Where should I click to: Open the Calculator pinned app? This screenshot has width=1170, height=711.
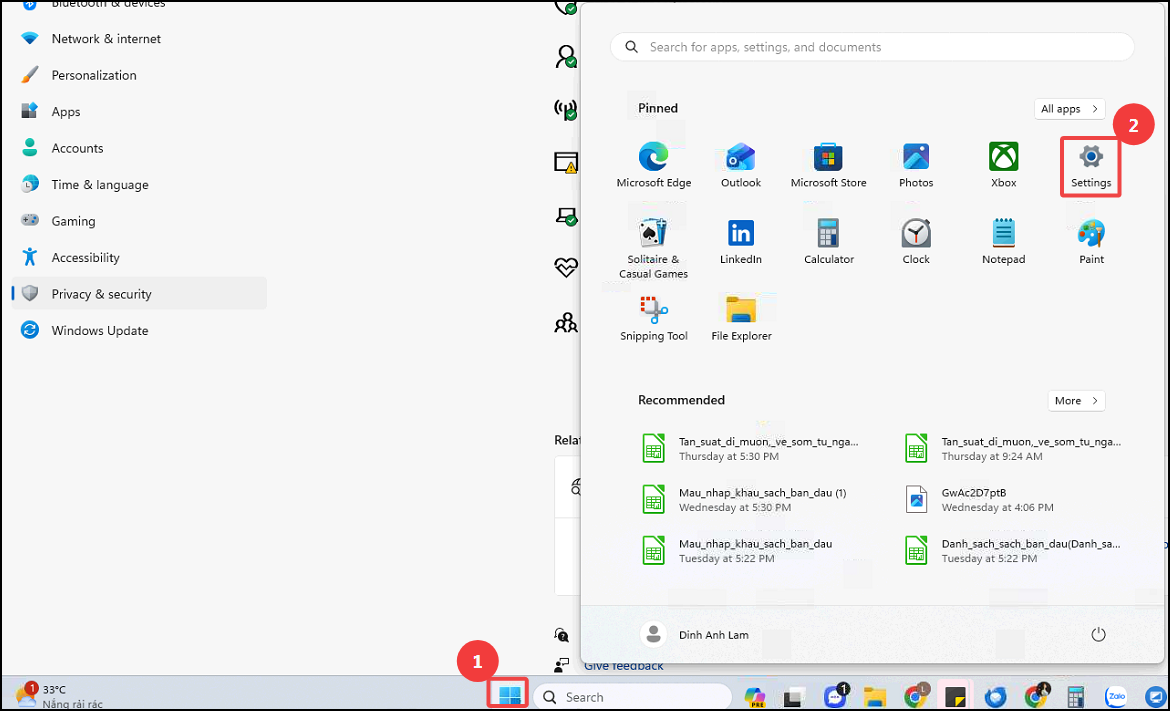(828, 242)
